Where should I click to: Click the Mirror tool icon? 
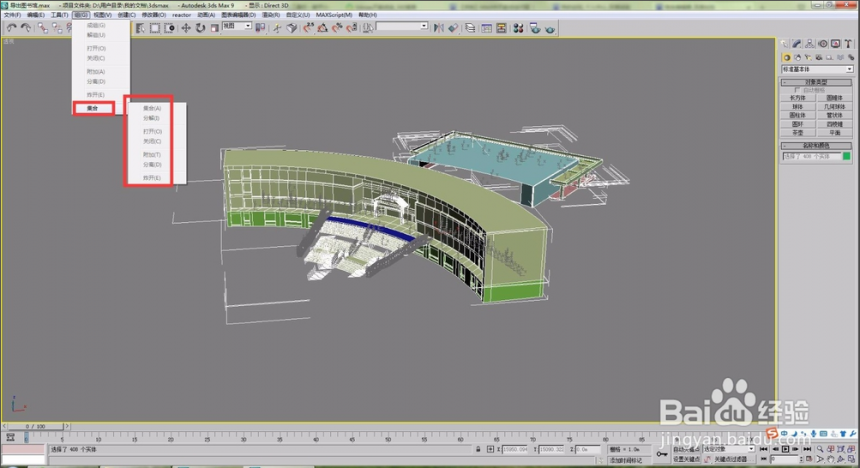click(x=438, y=27)
